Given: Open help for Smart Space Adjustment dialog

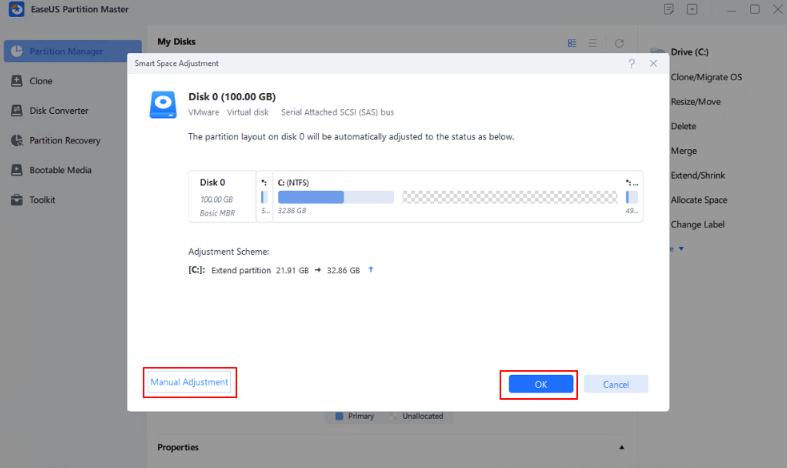Looking at the screenshot, I should point(631,63).
